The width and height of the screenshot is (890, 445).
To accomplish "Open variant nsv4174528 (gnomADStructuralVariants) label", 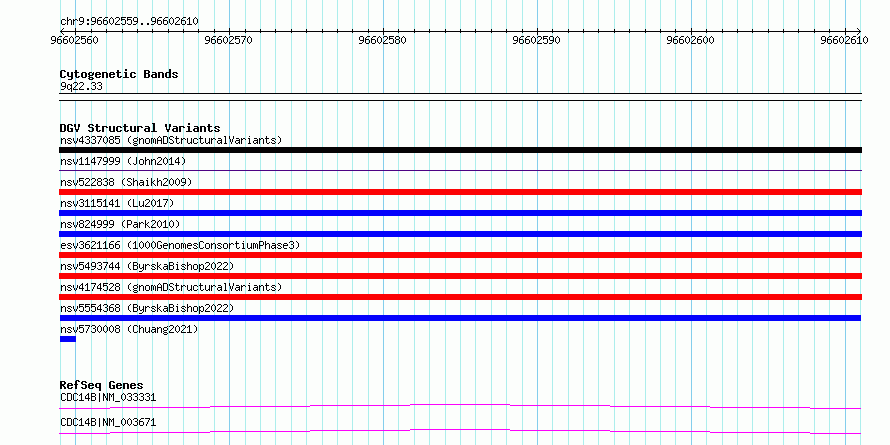I will click(x=171, y=287).
